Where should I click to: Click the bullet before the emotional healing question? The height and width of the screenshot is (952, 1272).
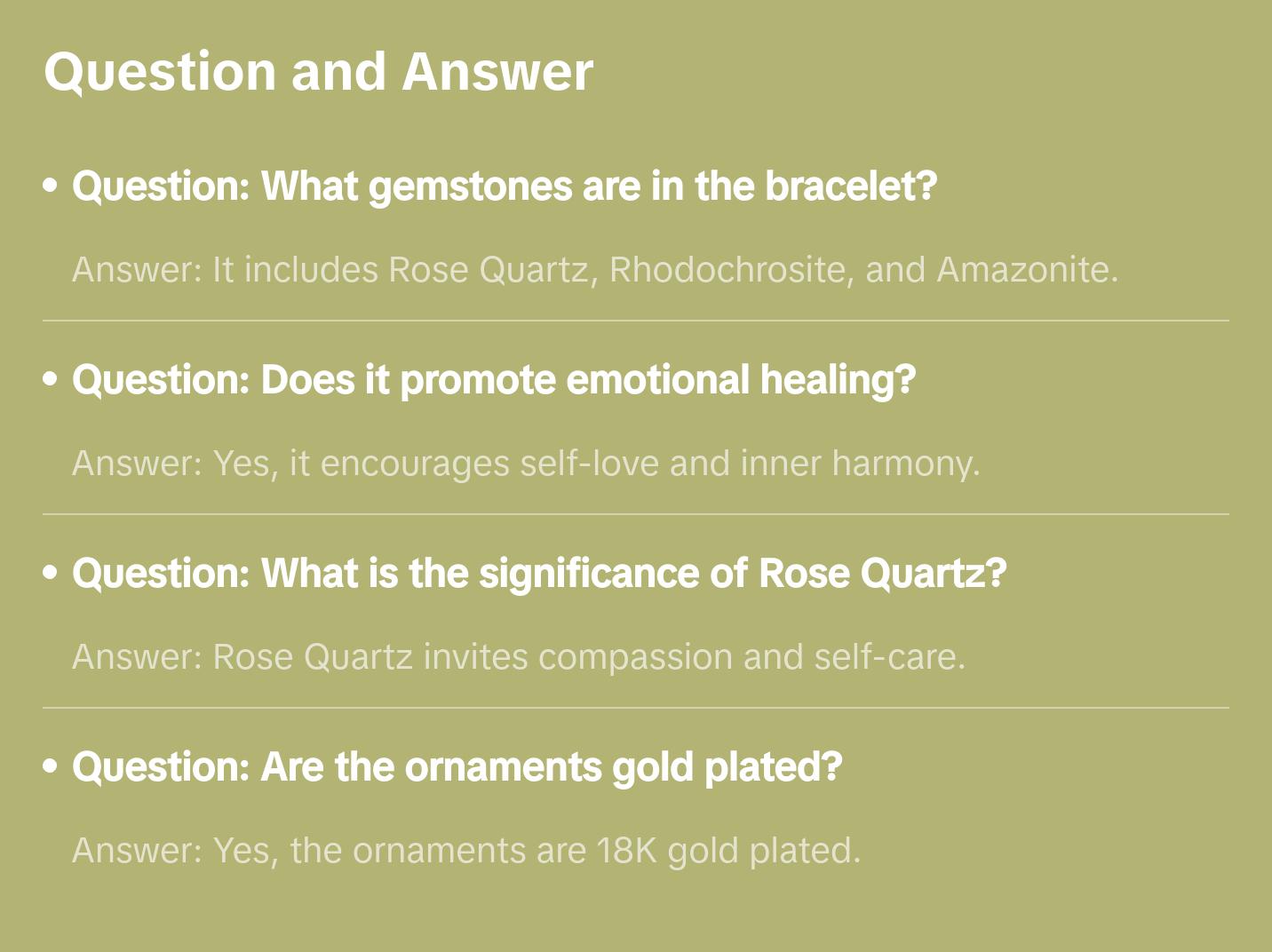tap(51, 380)
